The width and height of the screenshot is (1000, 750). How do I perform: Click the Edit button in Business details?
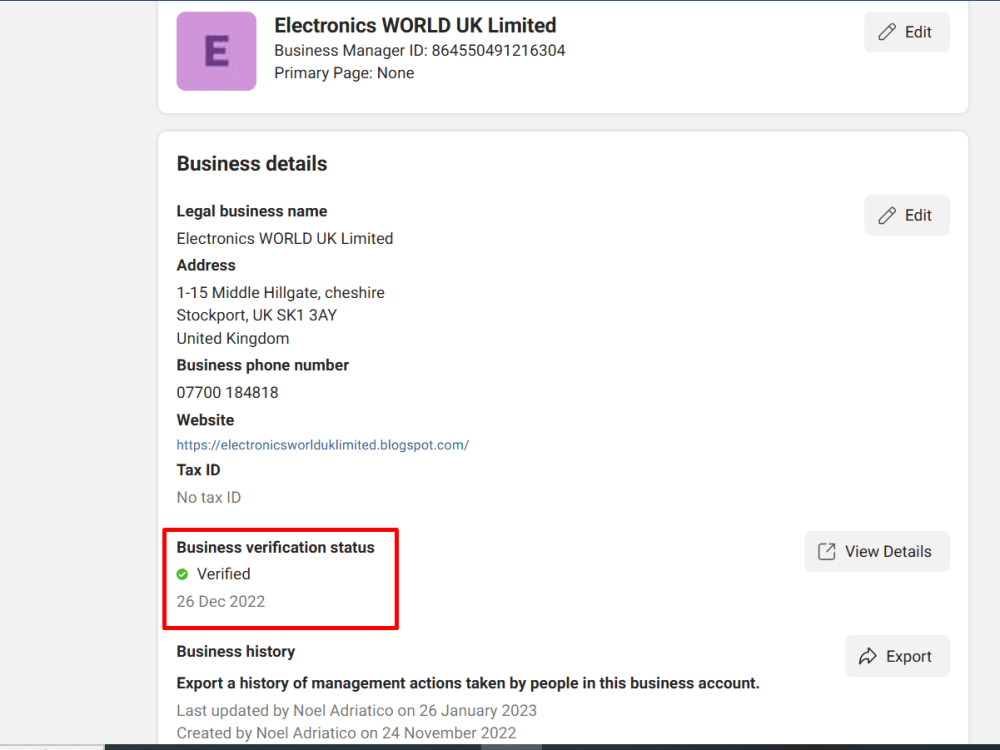(x=906, y=215)
